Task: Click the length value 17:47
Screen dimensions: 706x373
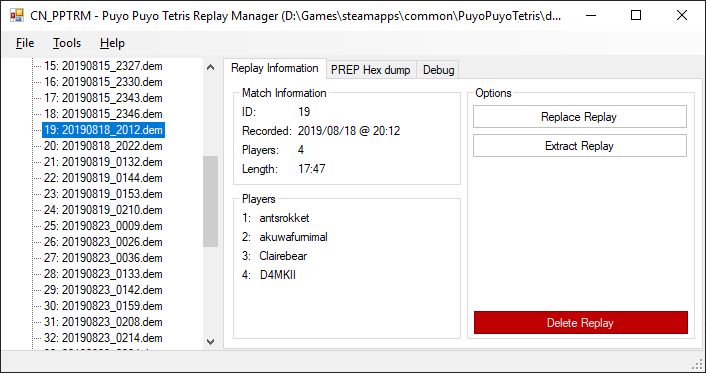Action: point(312,169)
